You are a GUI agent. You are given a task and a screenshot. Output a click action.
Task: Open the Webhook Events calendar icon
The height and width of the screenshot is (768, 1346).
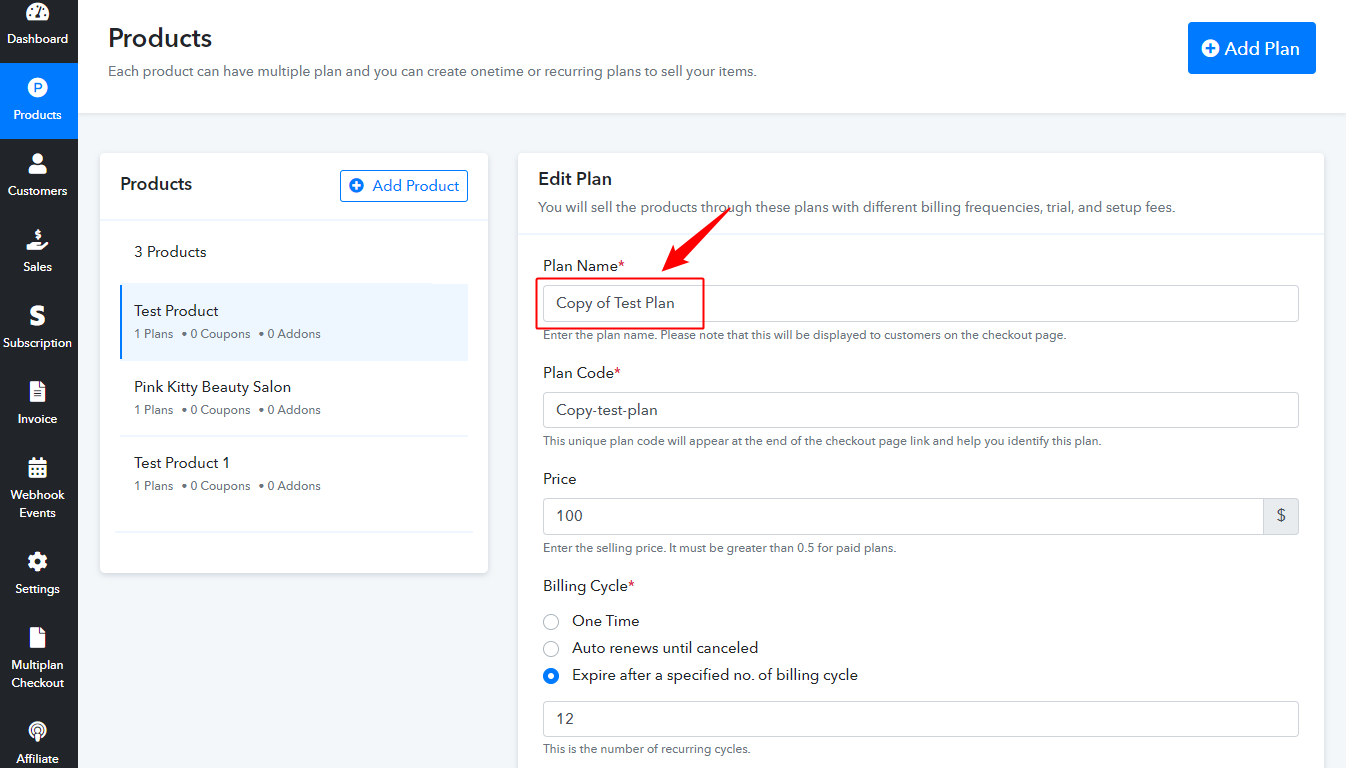pyautogui.click(x=37, y=467)
